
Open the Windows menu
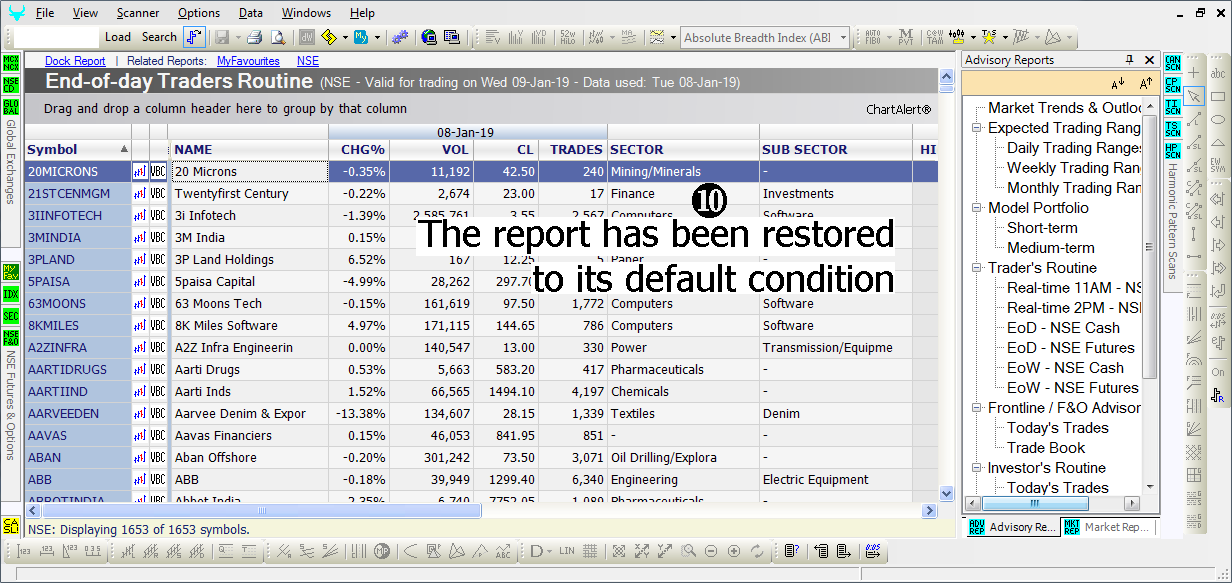[x=306, y=13]
